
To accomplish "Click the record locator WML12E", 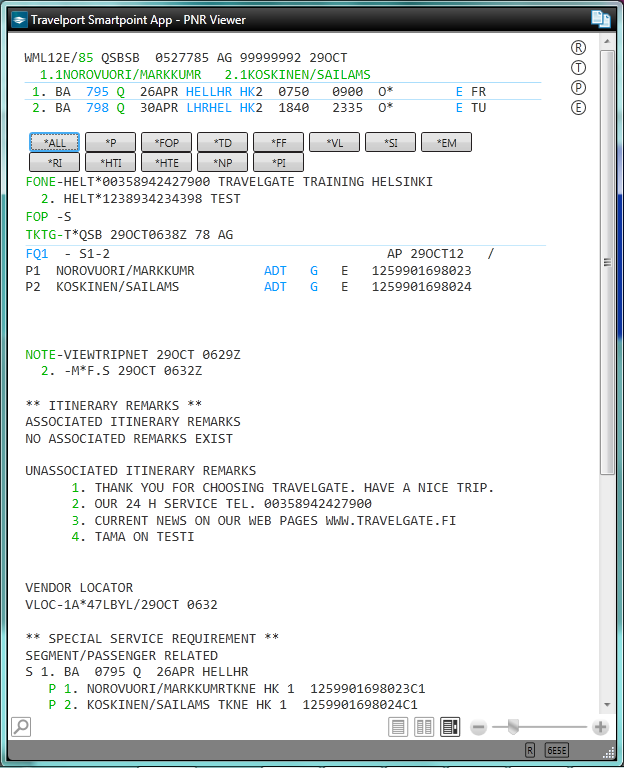I will pos(48,58).
